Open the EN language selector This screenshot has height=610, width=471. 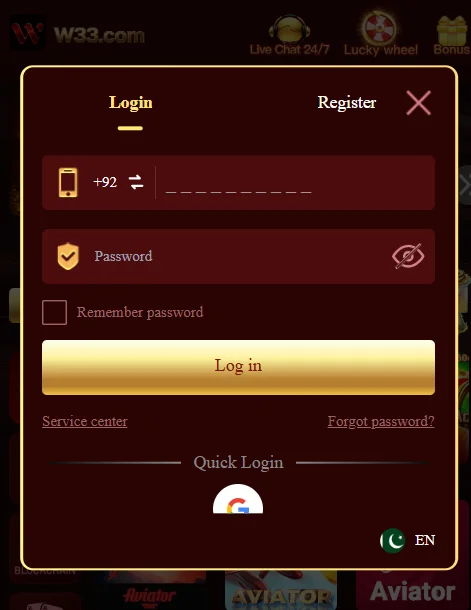click(425, 540)
